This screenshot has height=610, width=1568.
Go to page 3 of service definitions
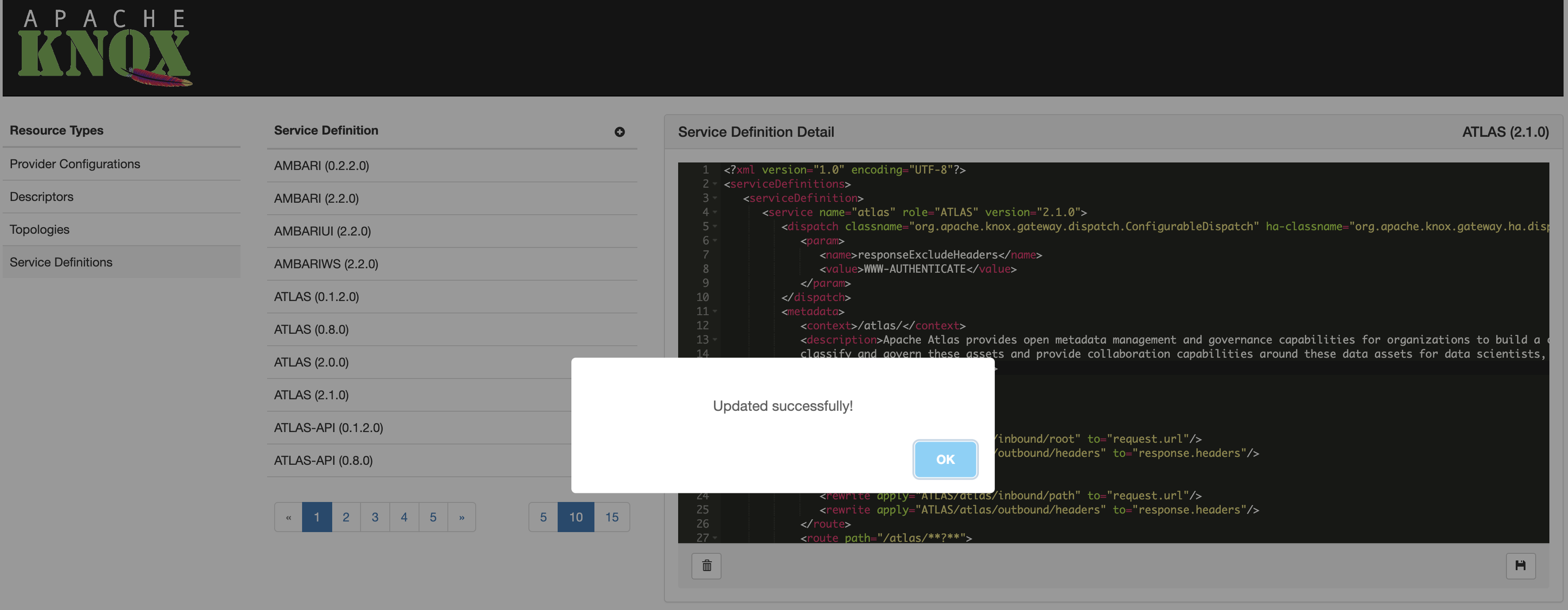(x=375, y=517)
